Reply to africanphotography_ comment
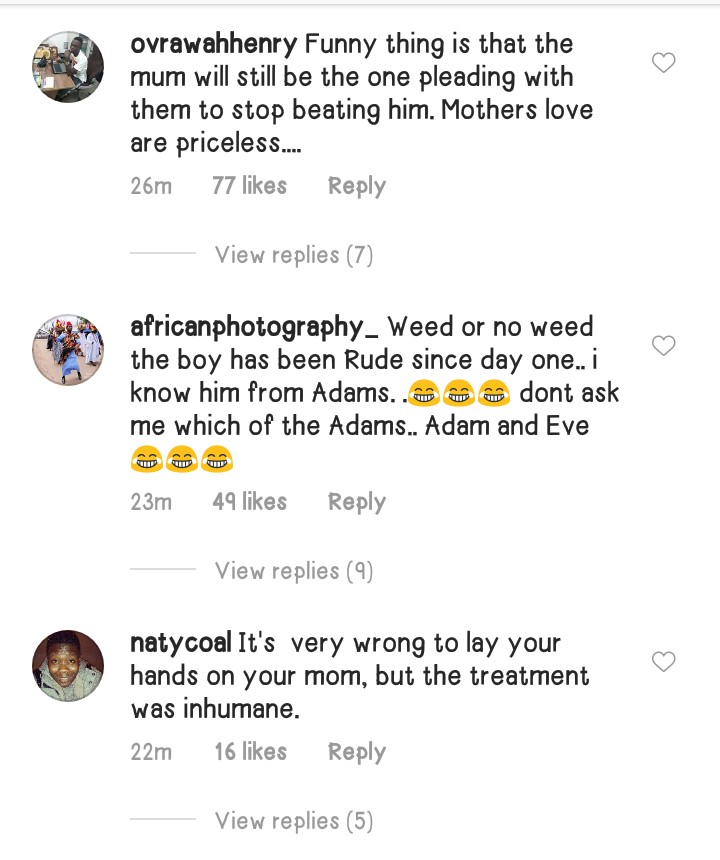 (x=356, y=502)
